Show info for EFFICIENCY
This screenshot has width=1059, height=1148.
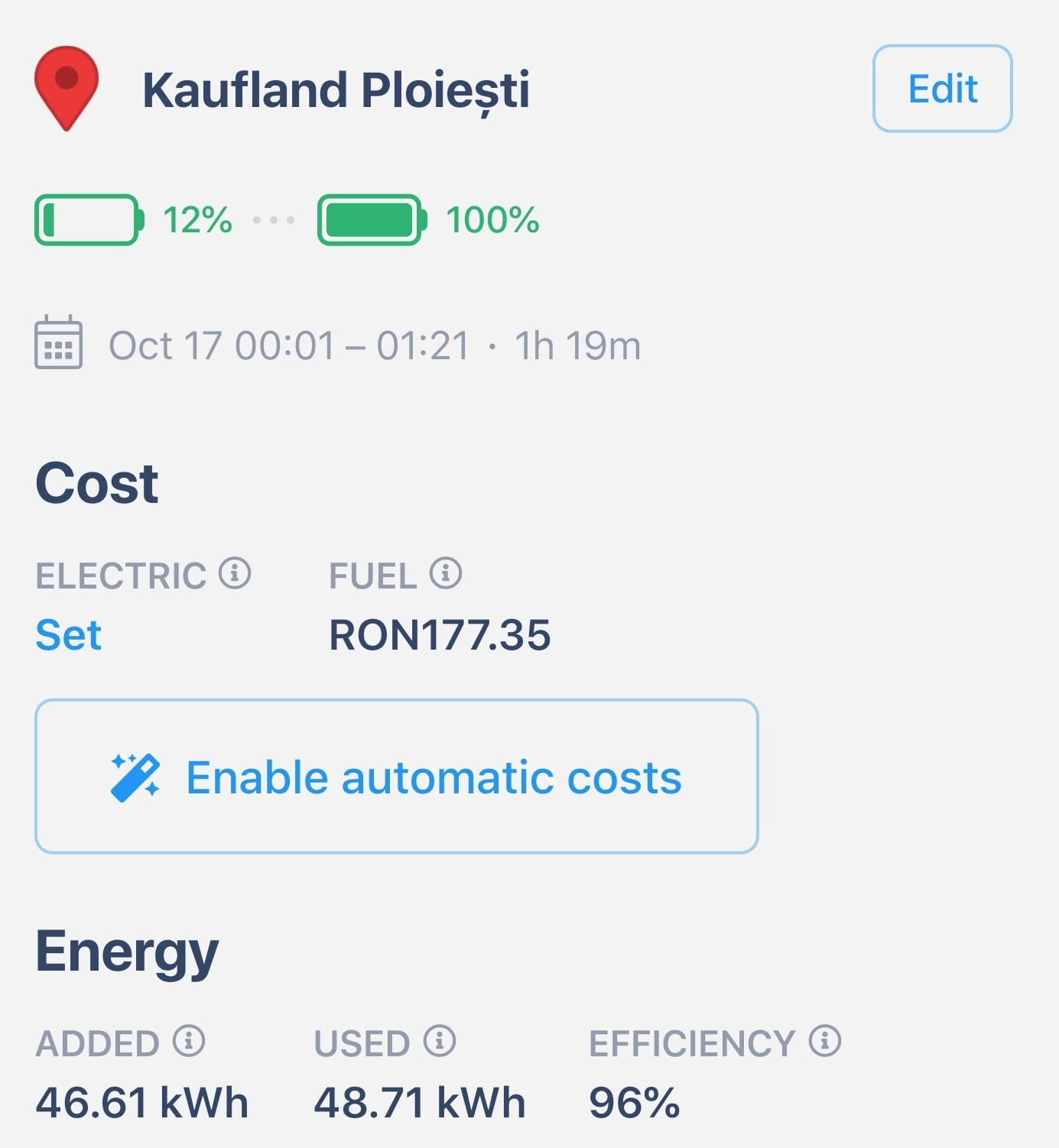pos(825,1041)
